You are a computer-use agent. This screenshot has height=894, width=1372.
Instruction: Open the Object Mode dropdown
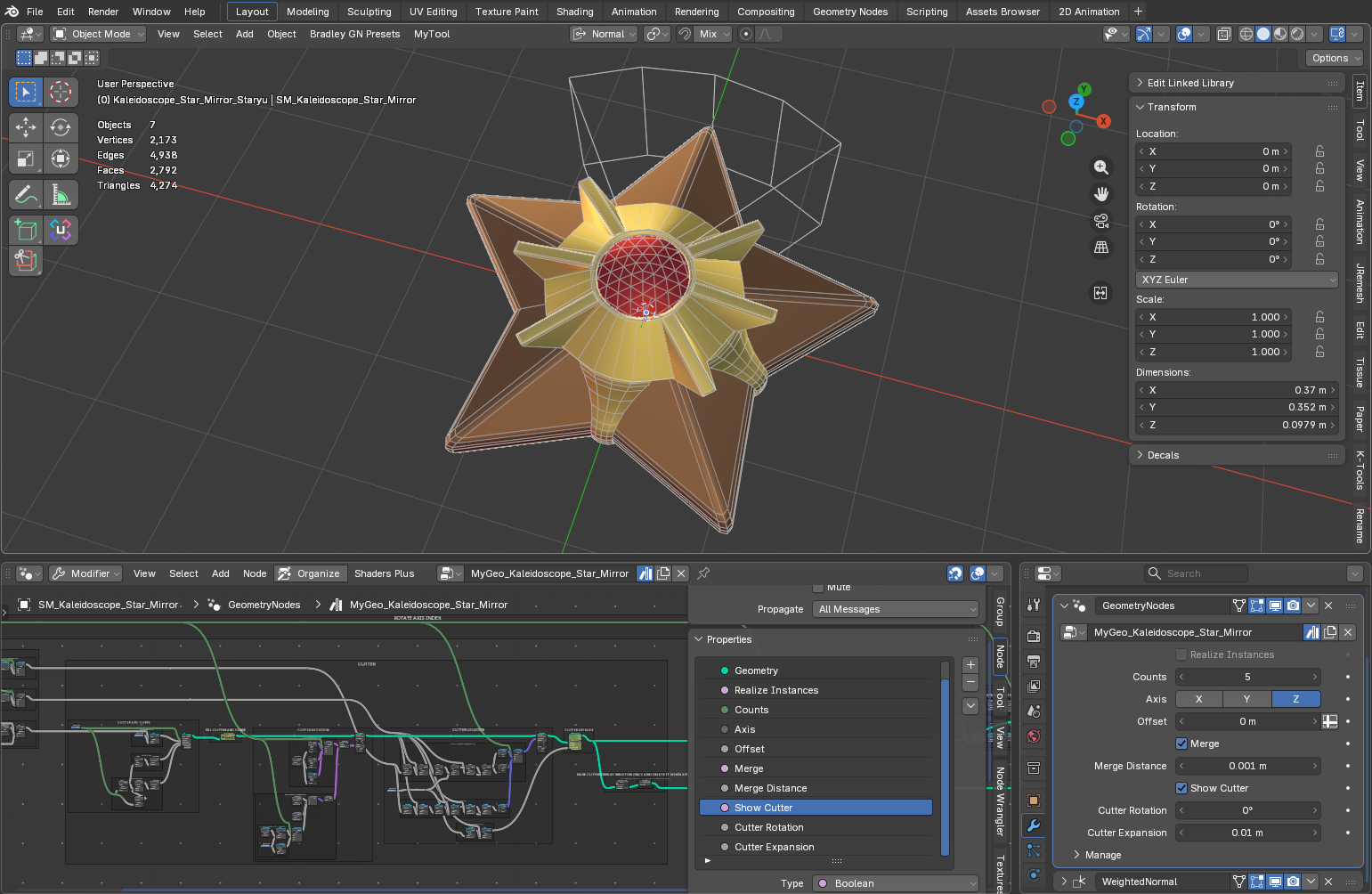tap(98, 34)
